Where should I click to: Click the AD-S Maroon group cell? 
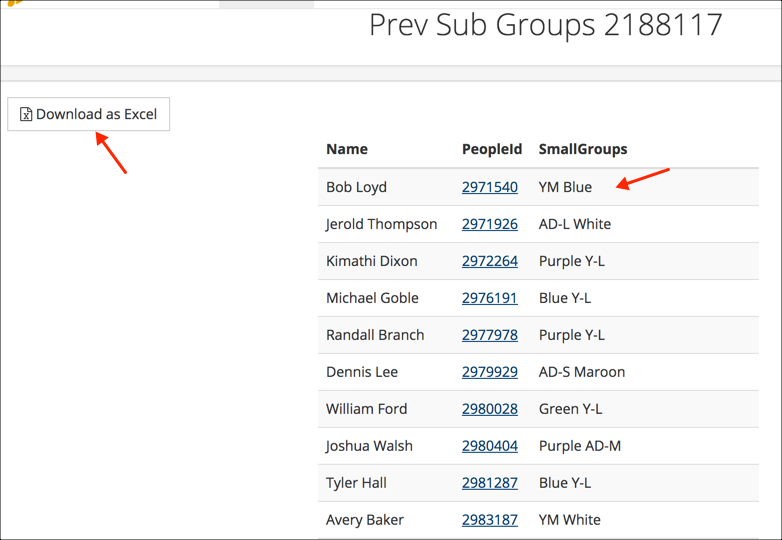[582, 371]
